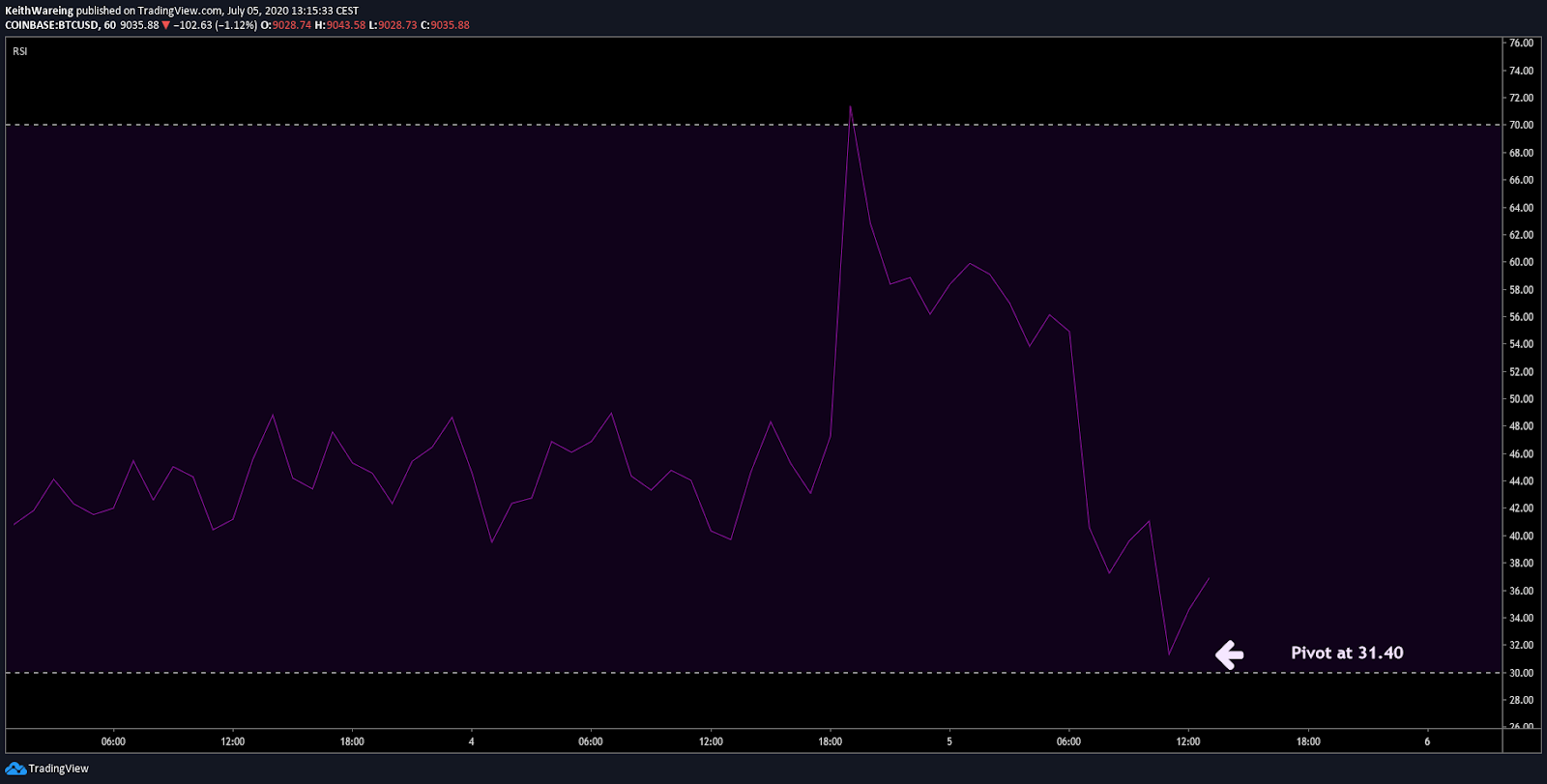The image size is (1547, 784).
Task: Click the 50.00 value on RSI scale
Action: [1521, 398]
